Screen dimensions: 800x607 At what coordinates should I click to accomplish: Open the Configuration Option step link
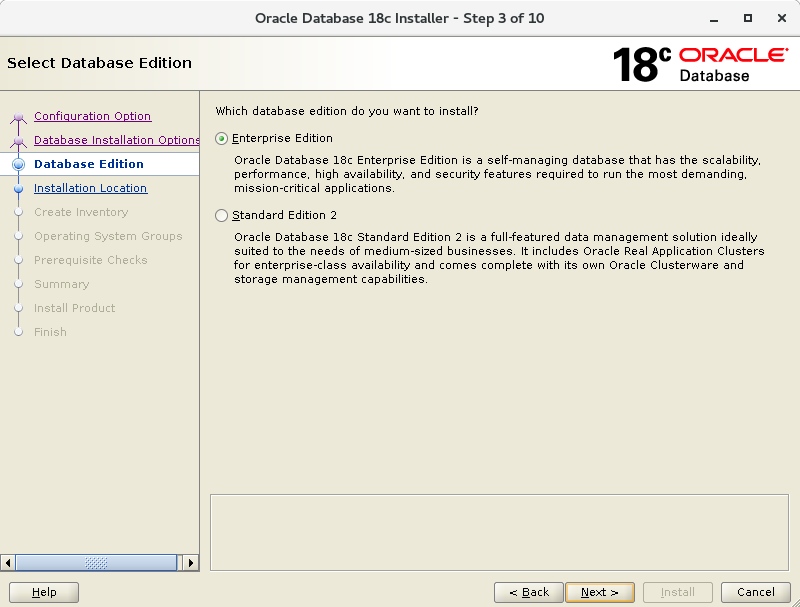pyautogui.click(x=92, y=116)
